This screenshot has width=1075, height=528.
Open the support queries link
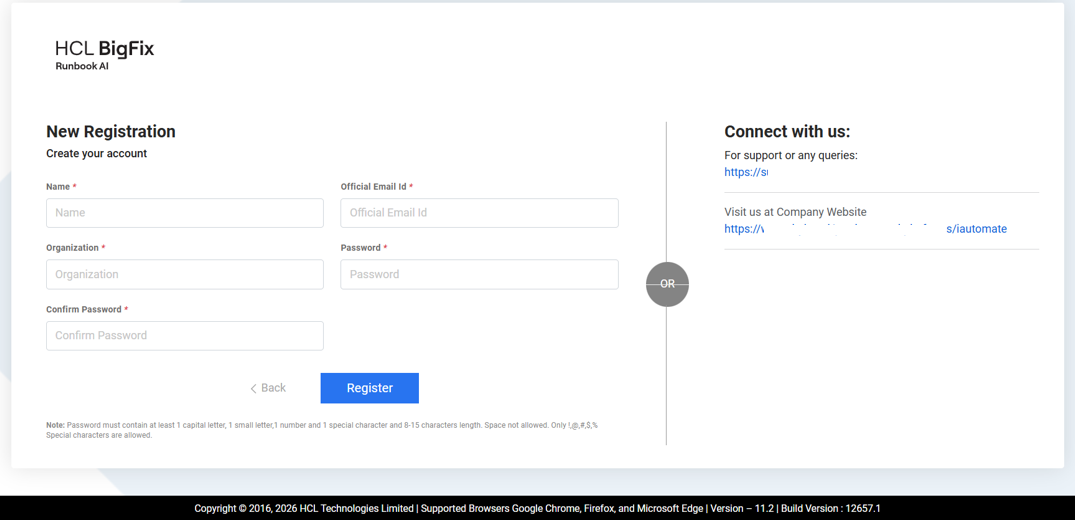click(x=746, y=172)
